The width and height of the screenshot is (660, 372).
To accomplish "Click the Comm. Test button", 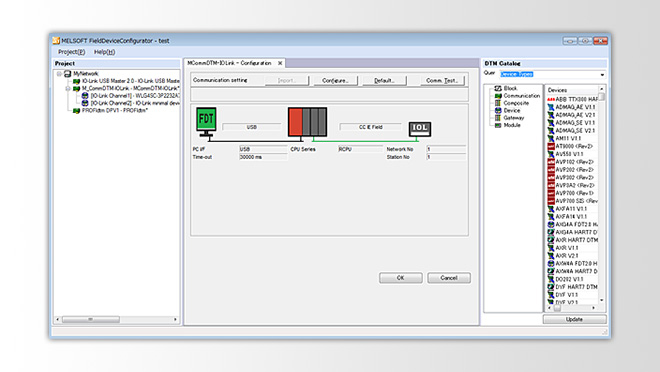I will click(x=442, y=80).
